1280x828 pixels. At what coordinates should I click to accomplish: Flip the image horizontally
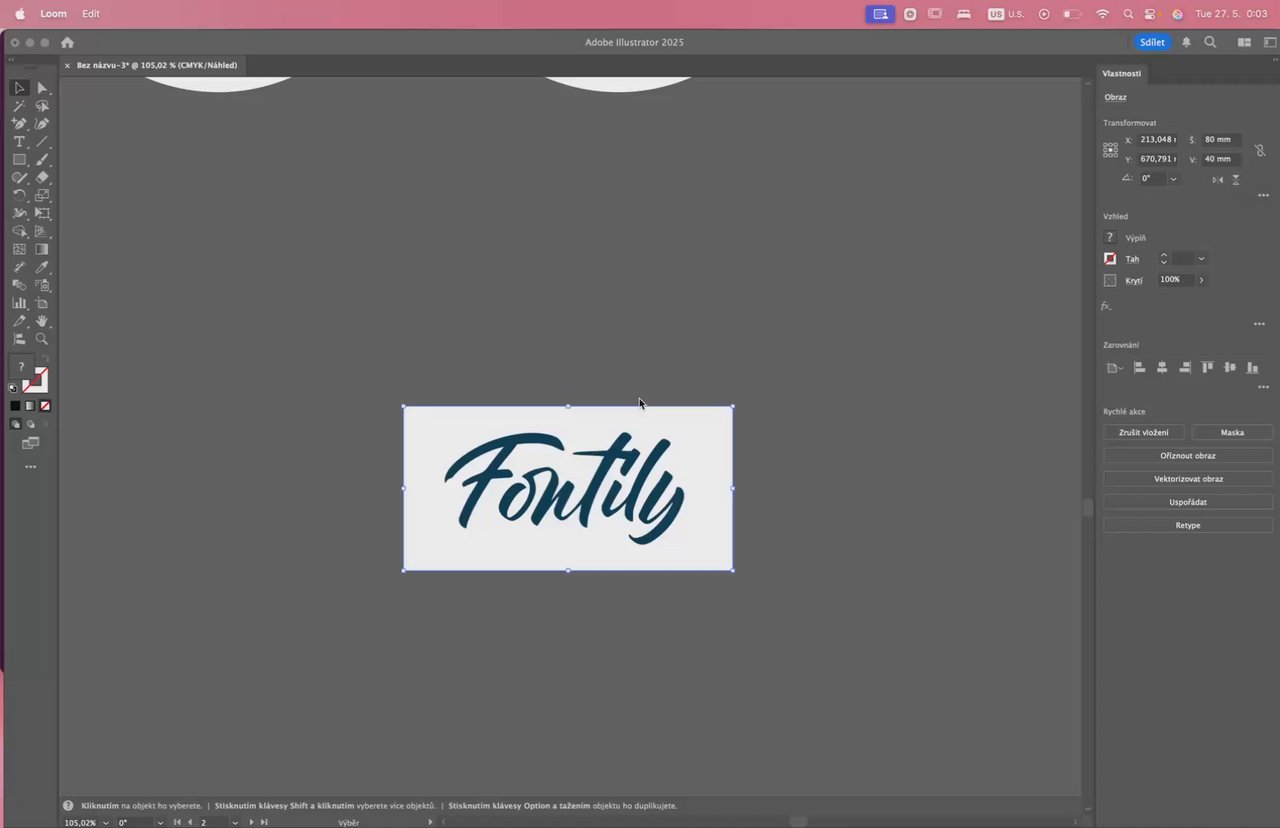tap(1217, 179)
